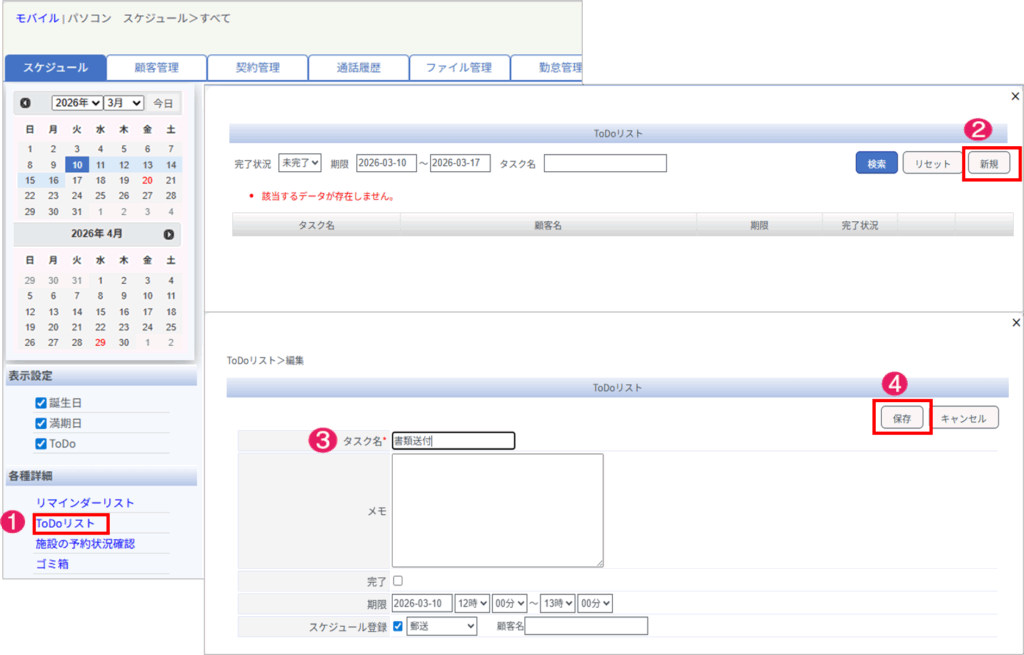1024x655 pixels.
Task: Toggle the 誕生日 display checkbox
Action: tap(41, 403)
